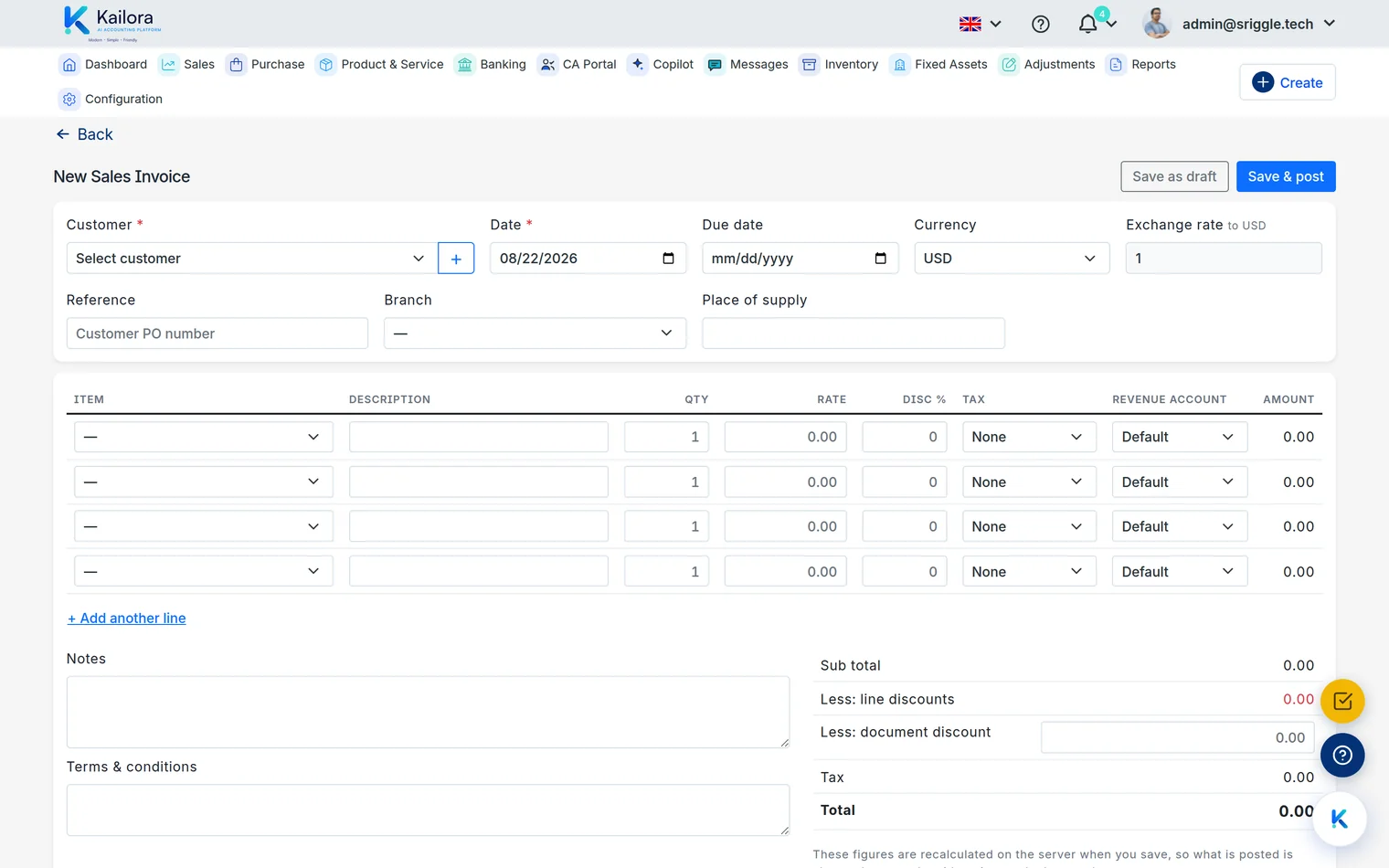The image size is (1389, 868).
Task: Click the admin user avatar
Action: pyautogui.click(x=1157, y=24)
